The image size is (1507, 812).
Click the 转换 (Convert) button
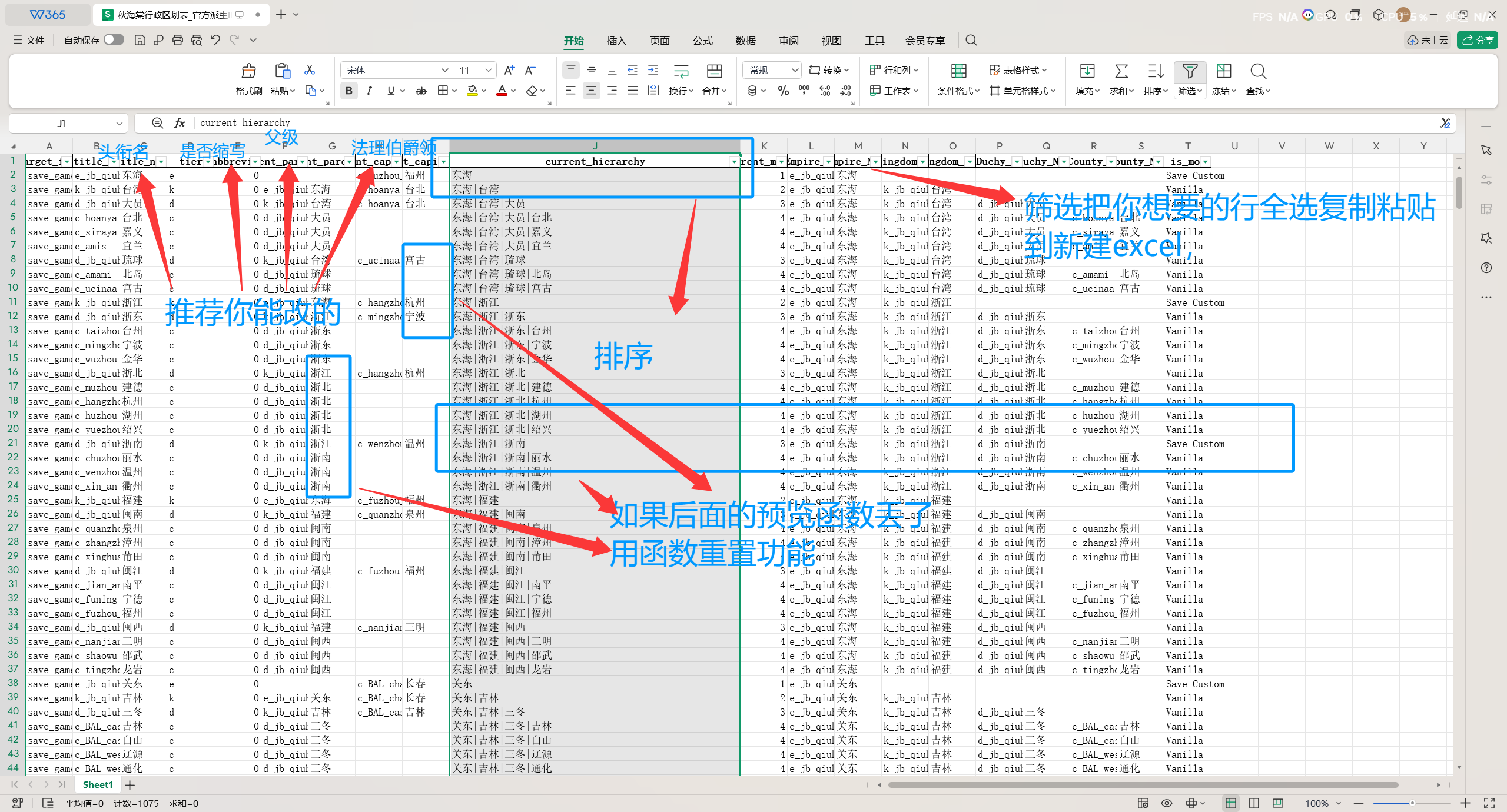point(829,70)
